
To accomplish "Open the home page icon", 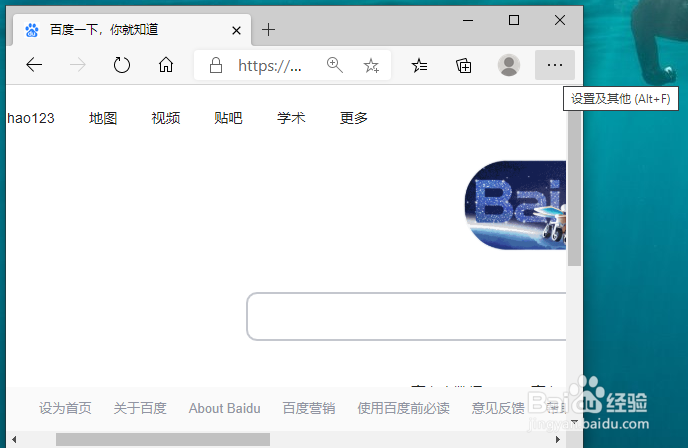I will point(166,65).
